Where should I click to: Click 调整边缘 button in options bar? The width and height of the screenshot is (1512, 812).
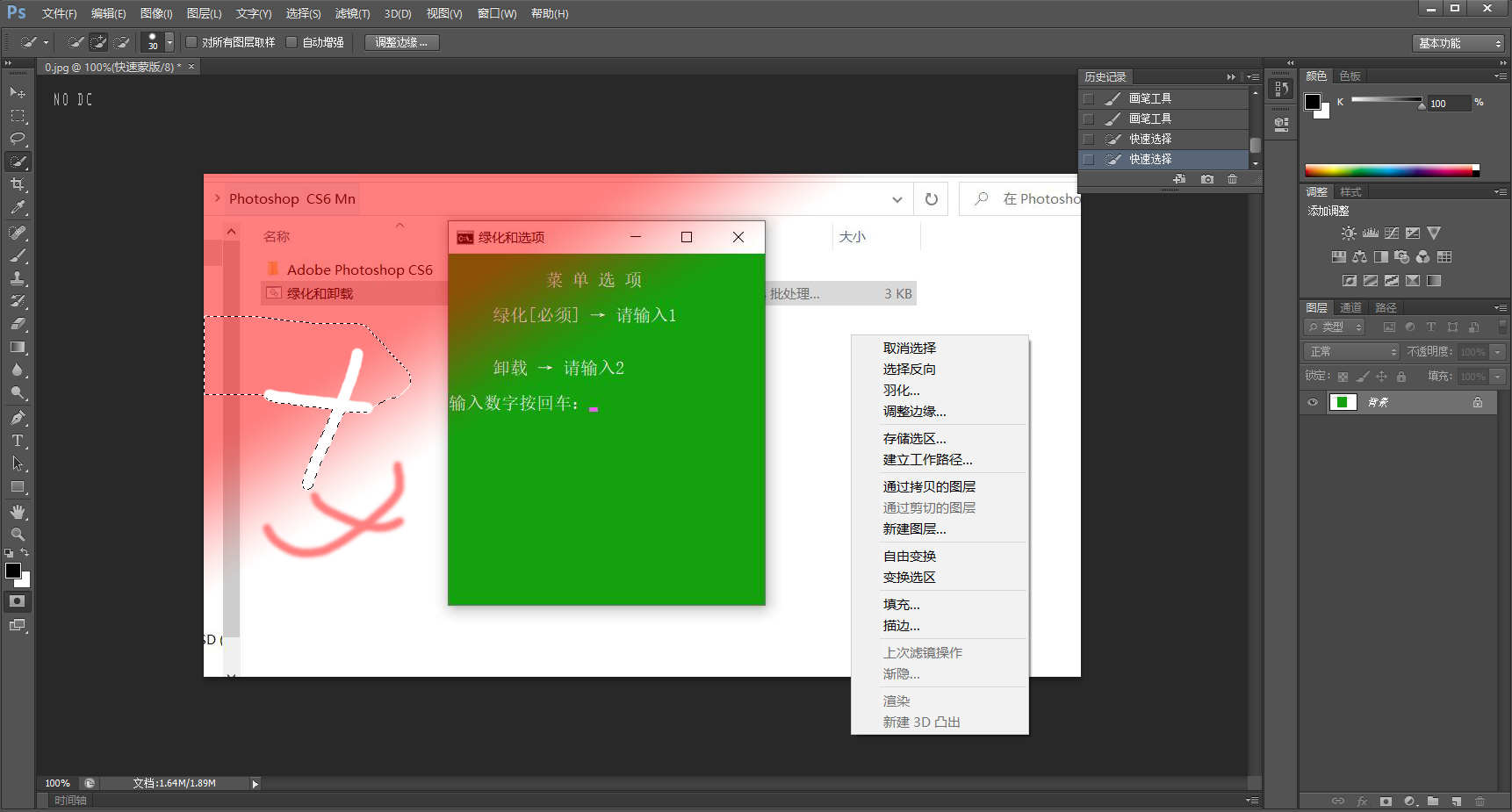(401, 42)
